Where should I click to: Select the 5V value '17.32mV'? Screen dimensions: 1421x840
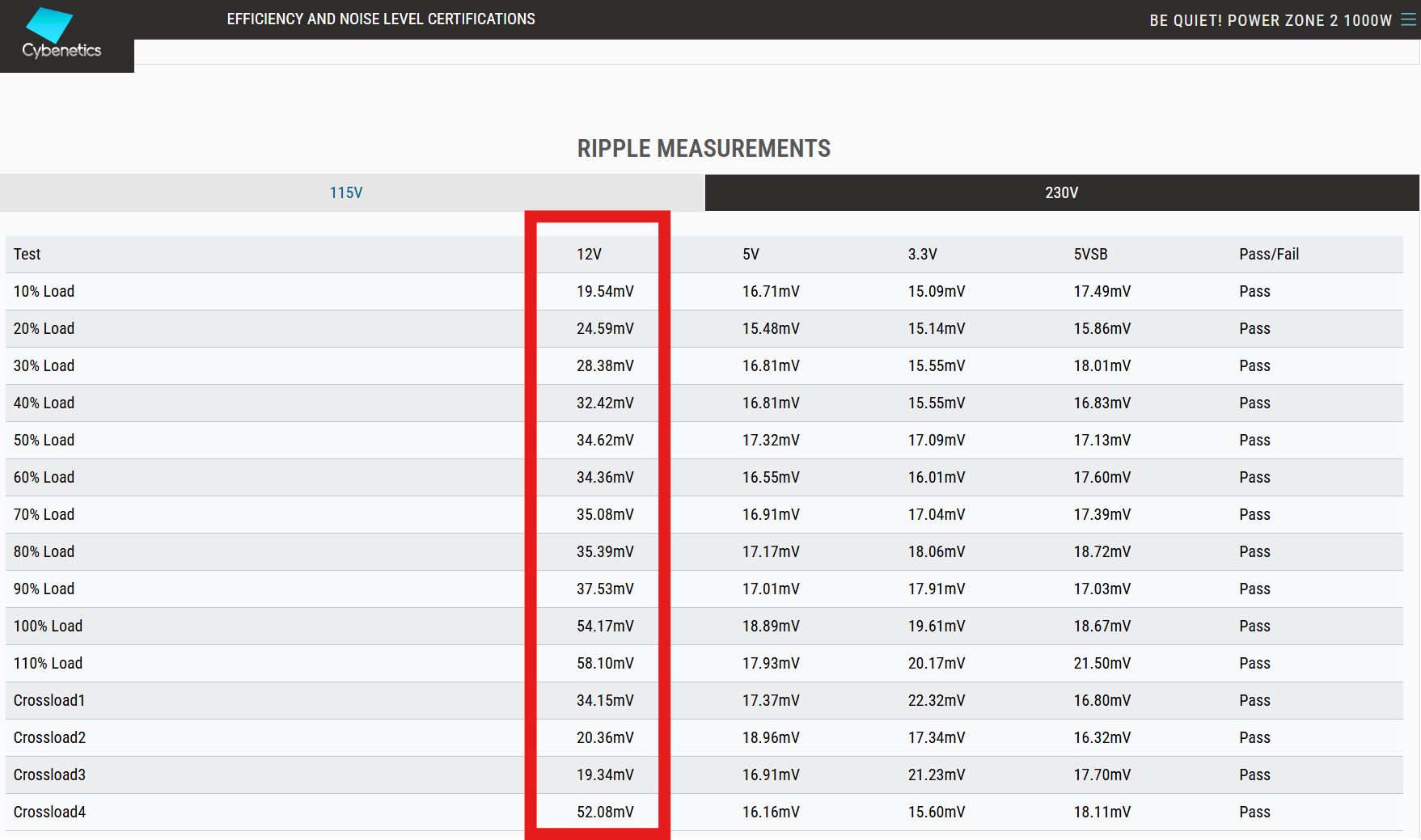click(771, 440)
